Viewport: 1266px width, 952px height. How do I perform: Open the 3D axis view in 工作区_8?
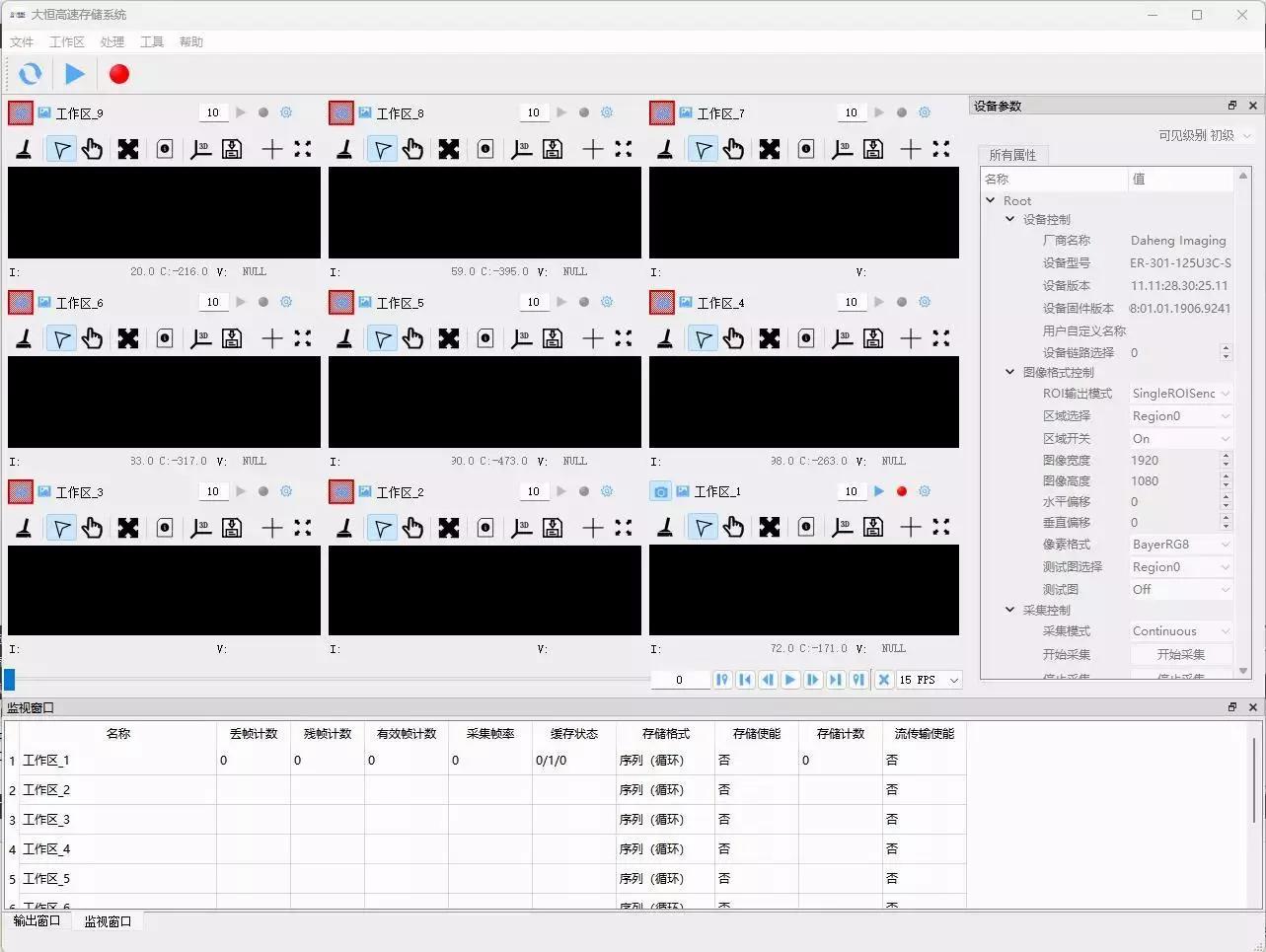(x=522, y=149)
